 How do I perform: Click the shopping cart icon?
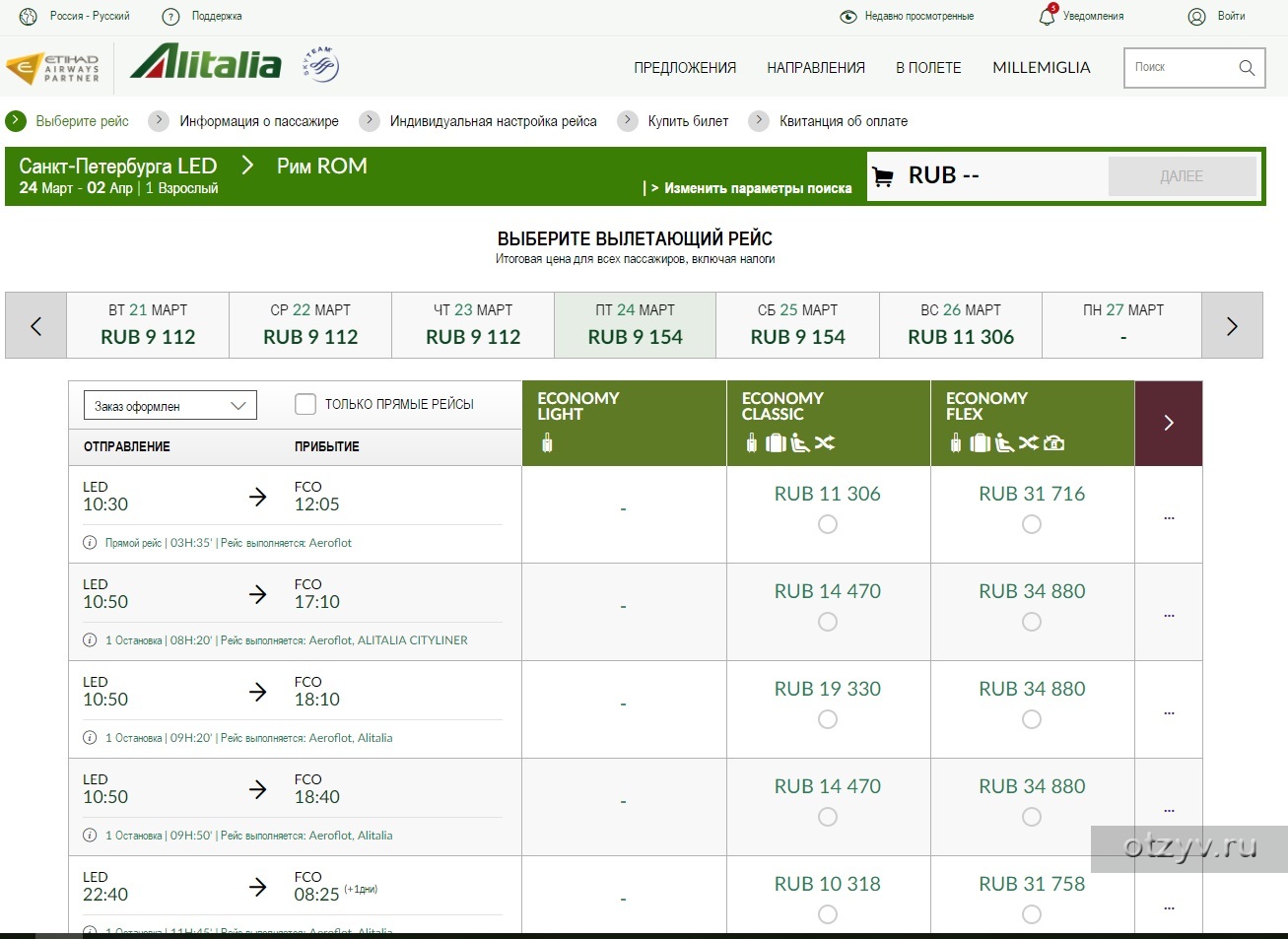(884, 176)
